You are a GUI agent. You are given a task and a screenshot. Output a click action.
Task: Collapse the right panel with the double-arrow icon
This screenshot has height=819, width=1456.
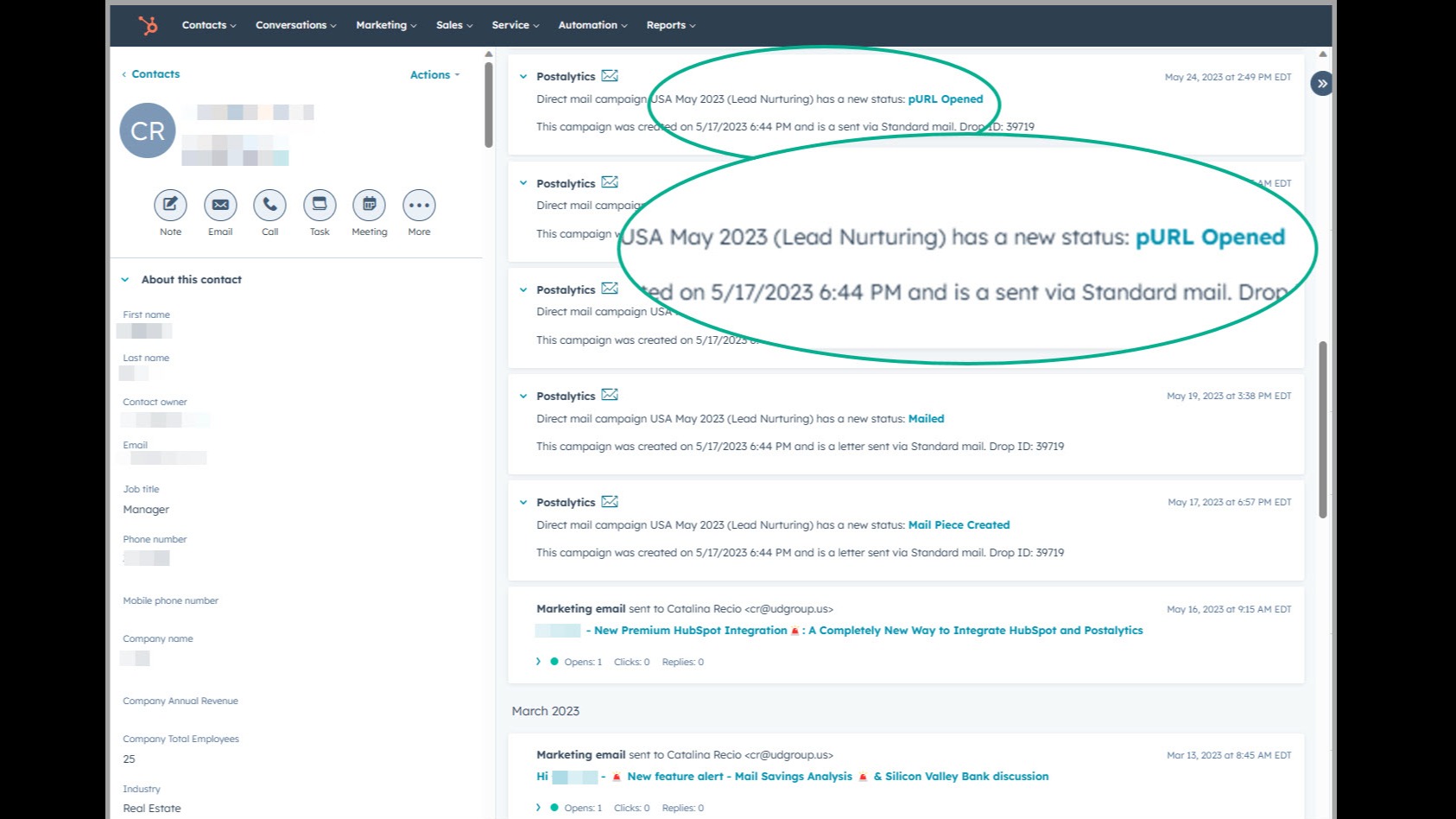[x=1321, y=83]
